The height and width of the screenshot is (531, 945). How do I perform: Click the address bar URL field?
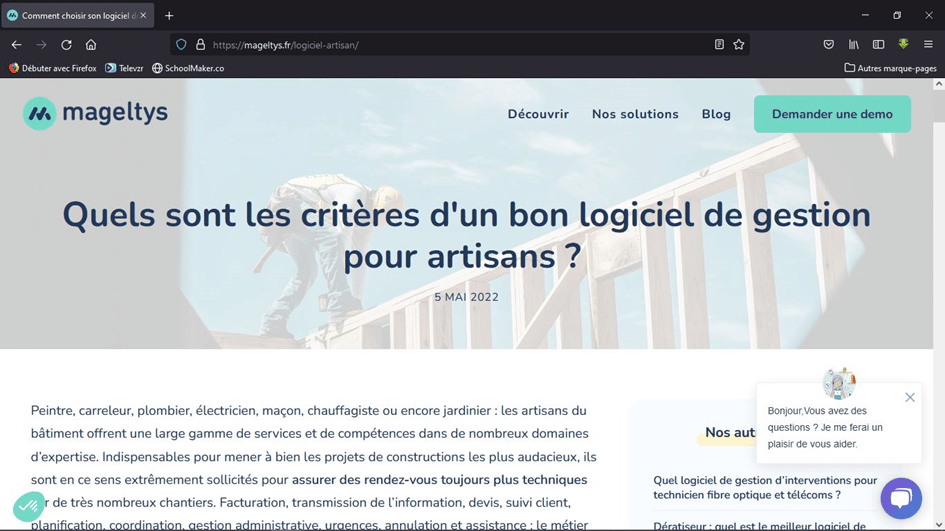[x=458, y=45]
